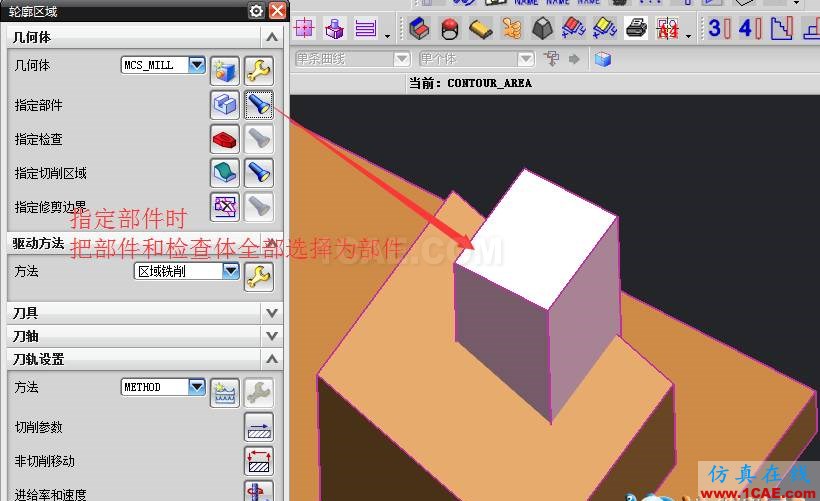Click the printer toolbar icon
The image size is (820, 501).
636,28
